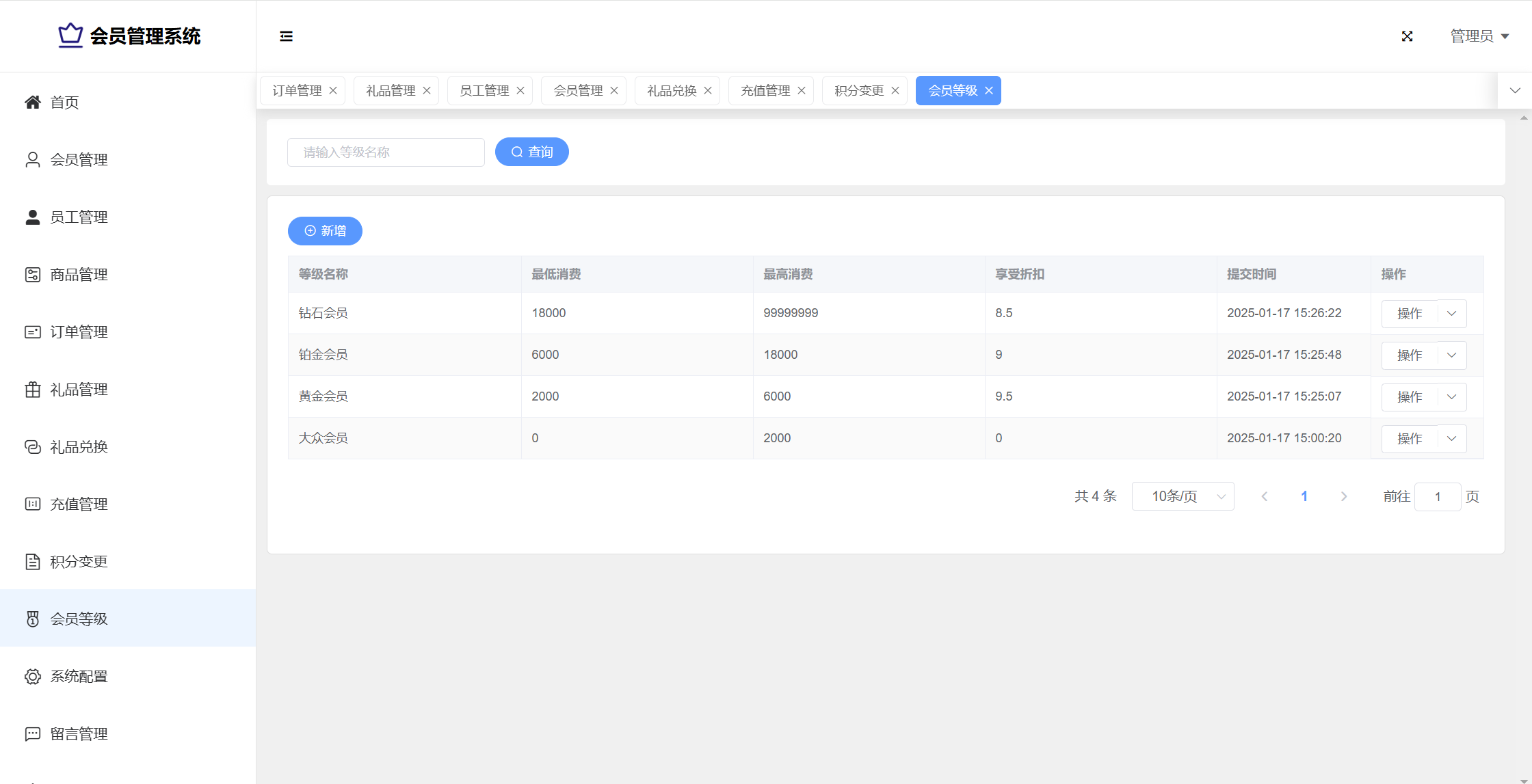Screen dimensions: 1532x784
Task: Open 留言管理 via the chat bubble icon
Action: pyautogui.click(x=32, y=734)
